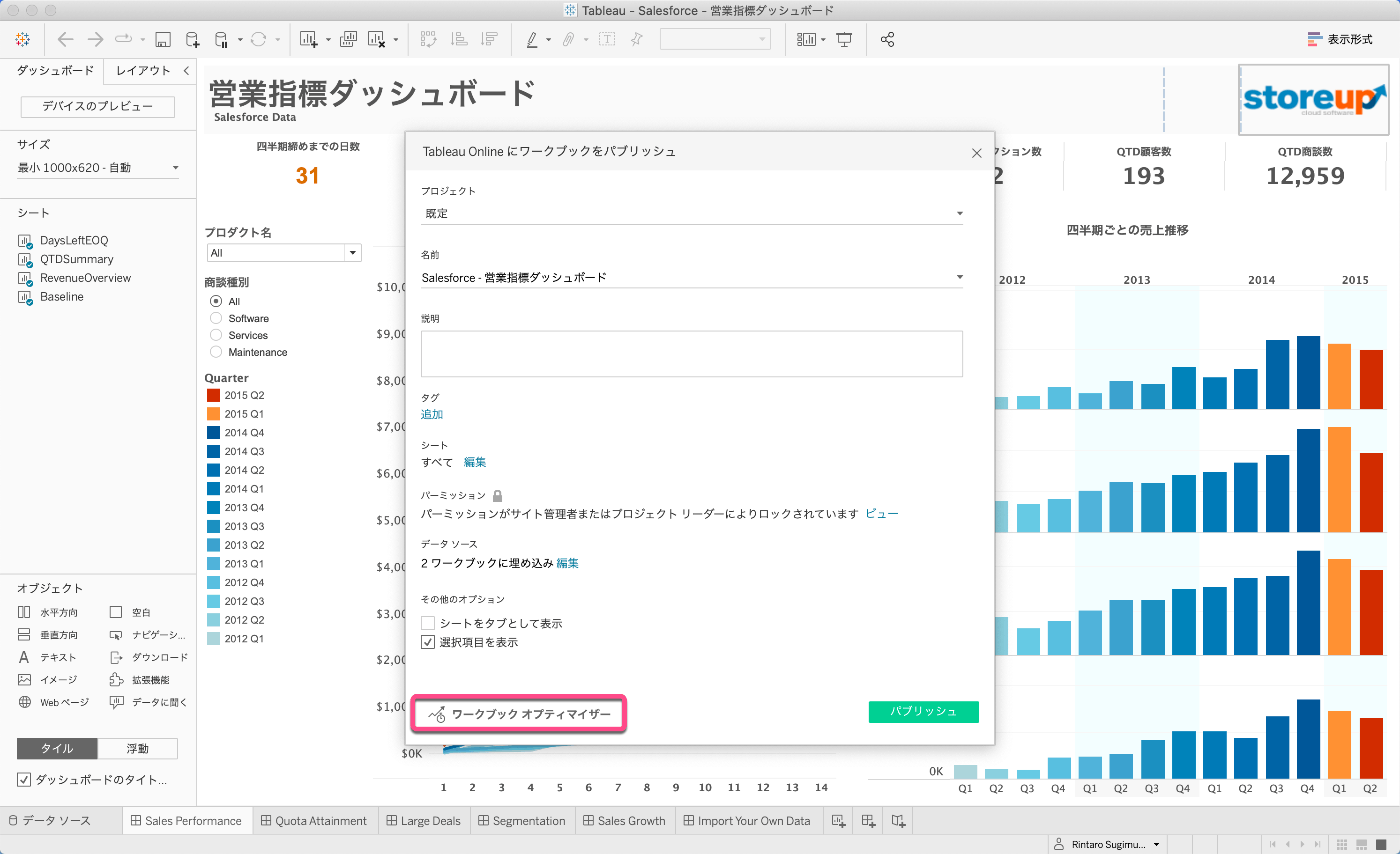The width and height of the screenshot is (1400, 854).
Task: Click the new worksheet tab icon at bottom
Action: 837,821
